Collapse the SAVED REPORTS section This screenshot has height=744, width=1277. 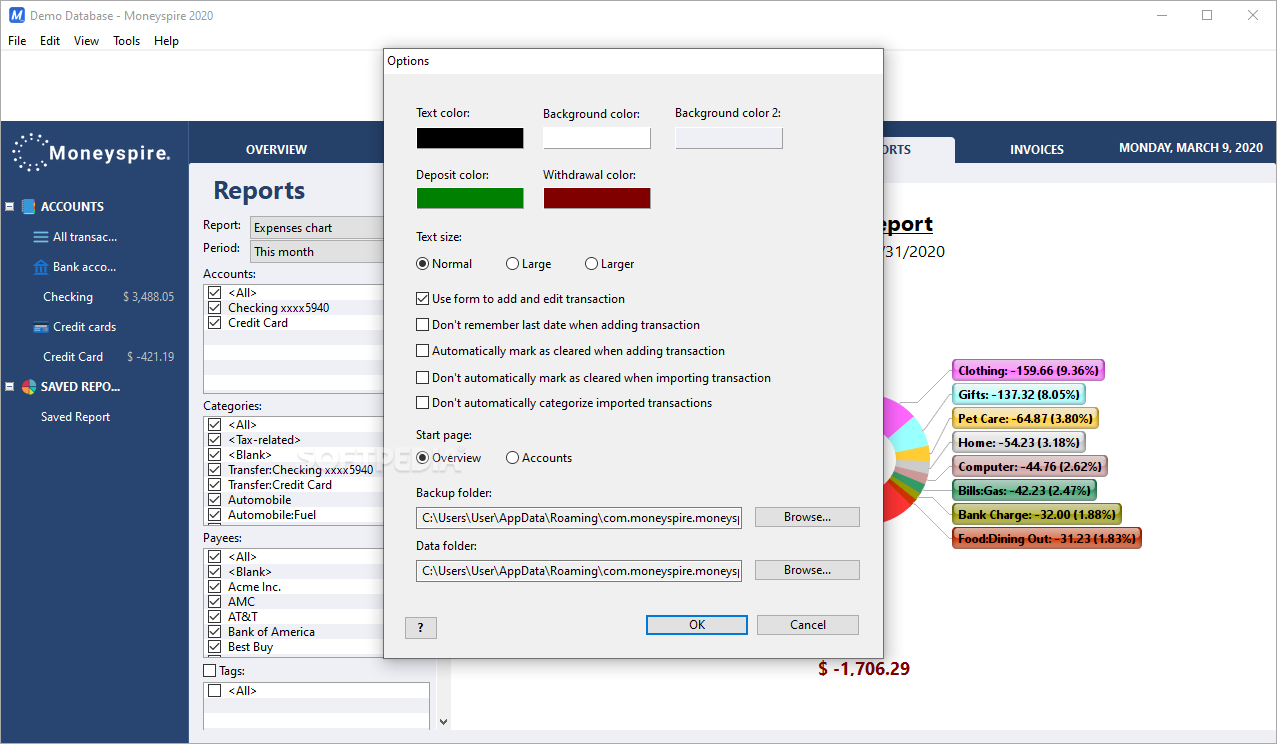coord(9,387)
